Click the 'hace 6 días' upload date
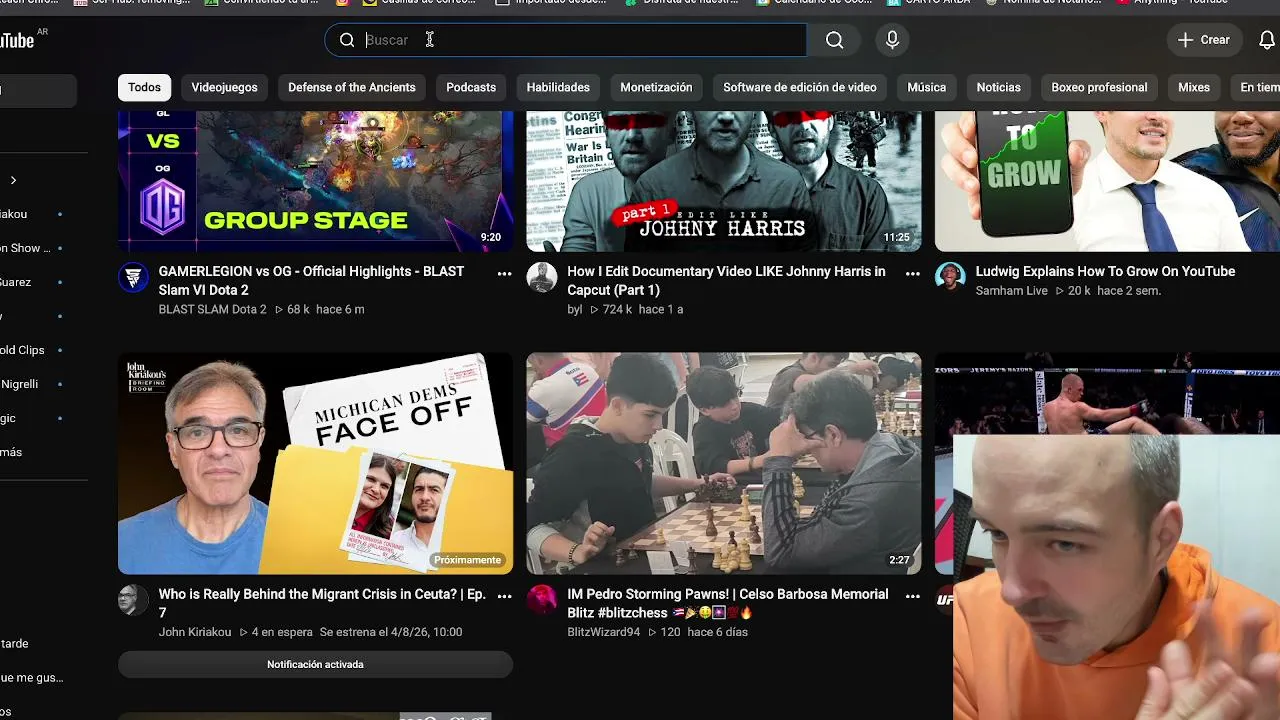 tap(716, 633)
